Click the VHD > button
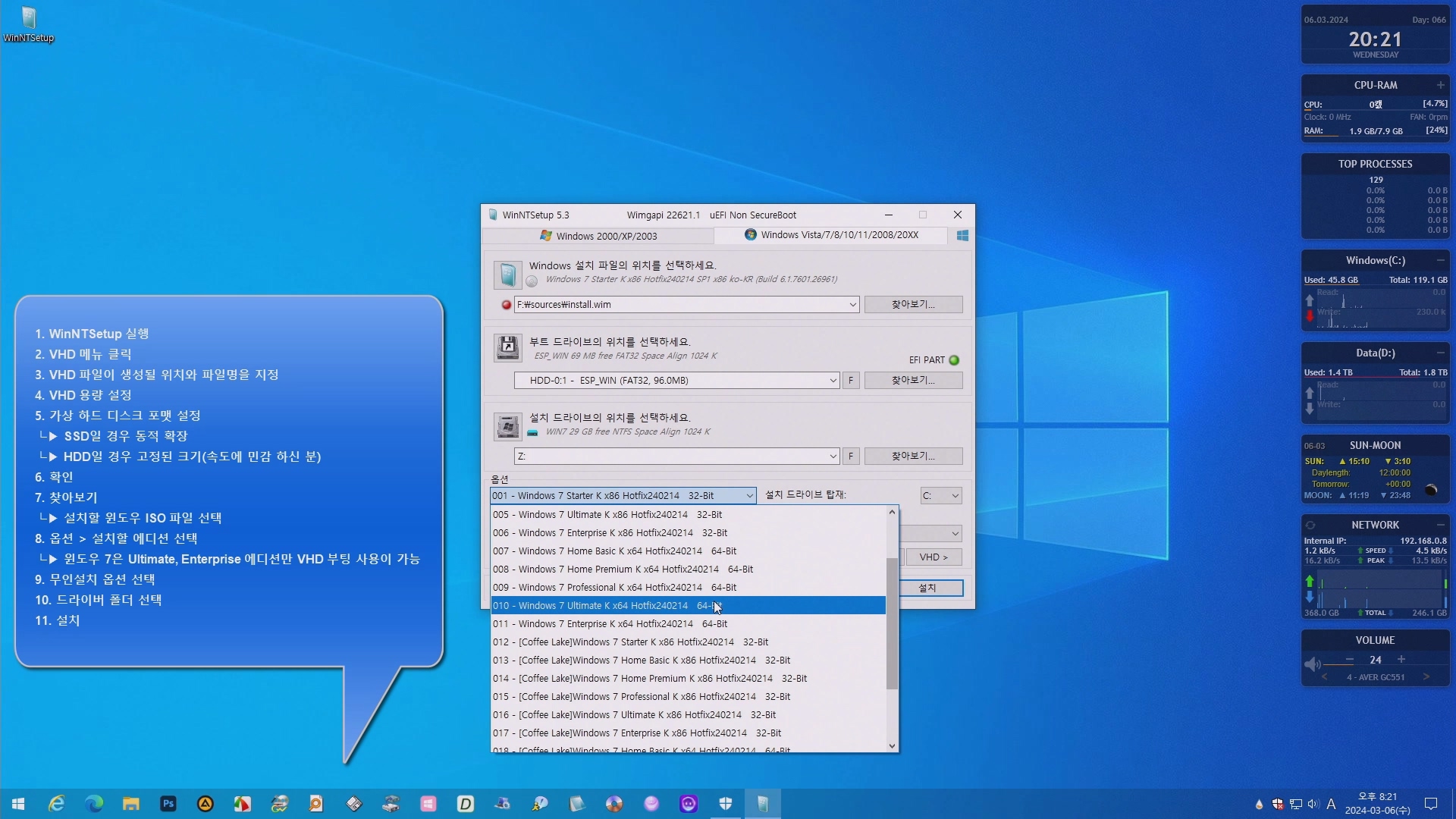Screen dimensions: 1456x819 (x=934, y=557)
